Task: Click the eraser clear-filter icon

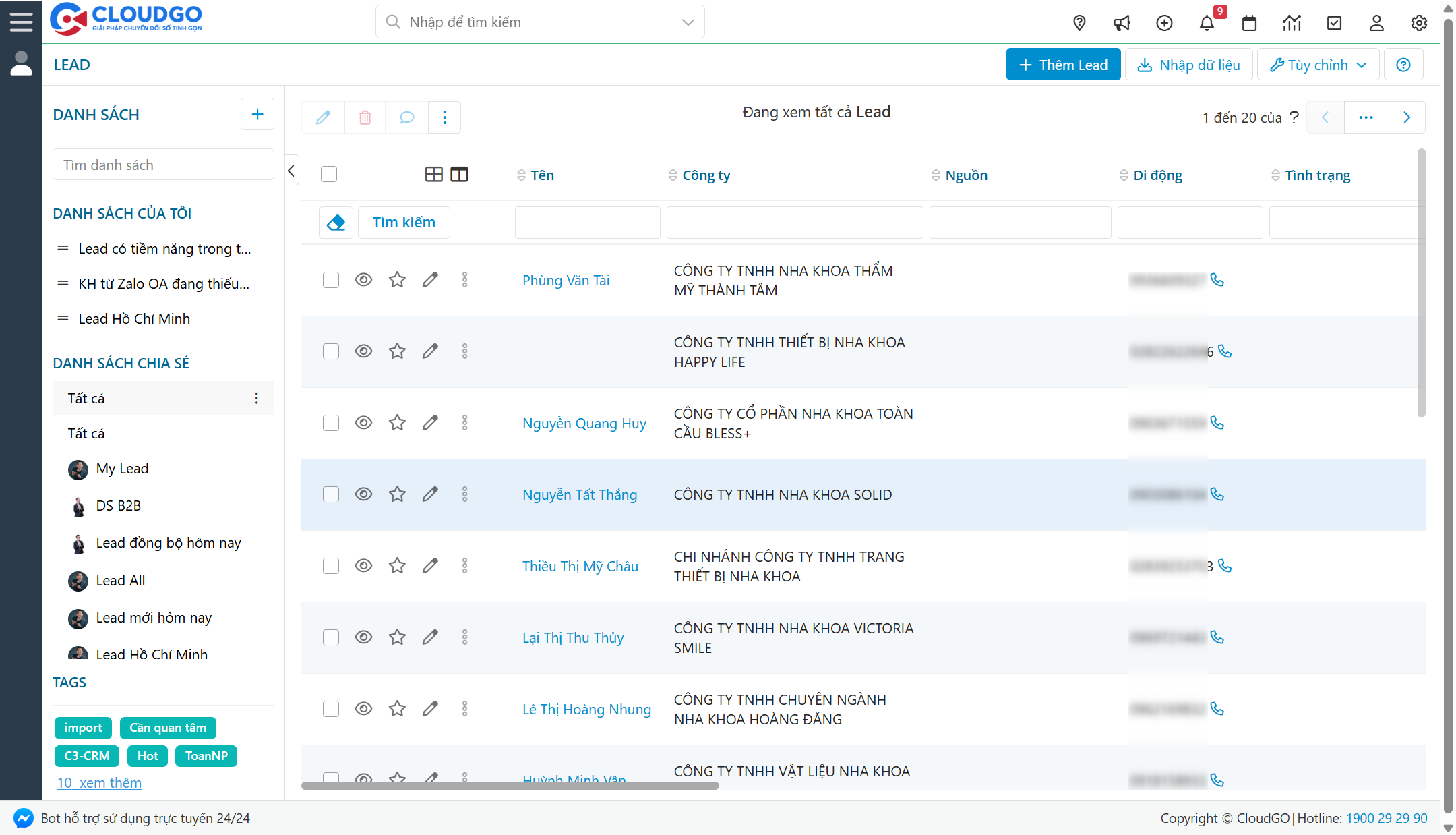Action: [336, 223]
